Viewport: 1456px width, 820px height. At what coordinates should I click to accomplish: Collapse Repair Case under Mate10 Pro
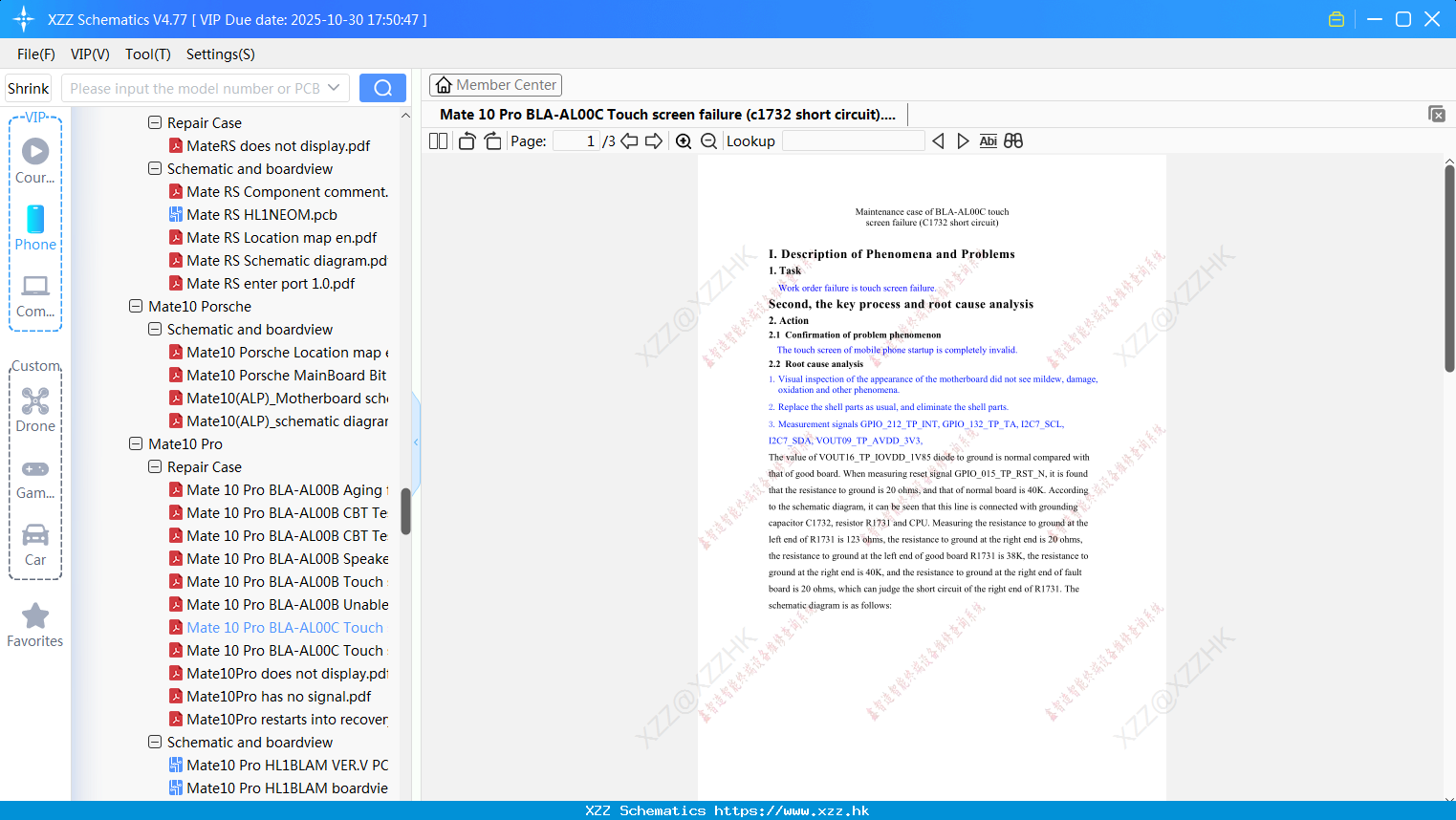point(155,466)
